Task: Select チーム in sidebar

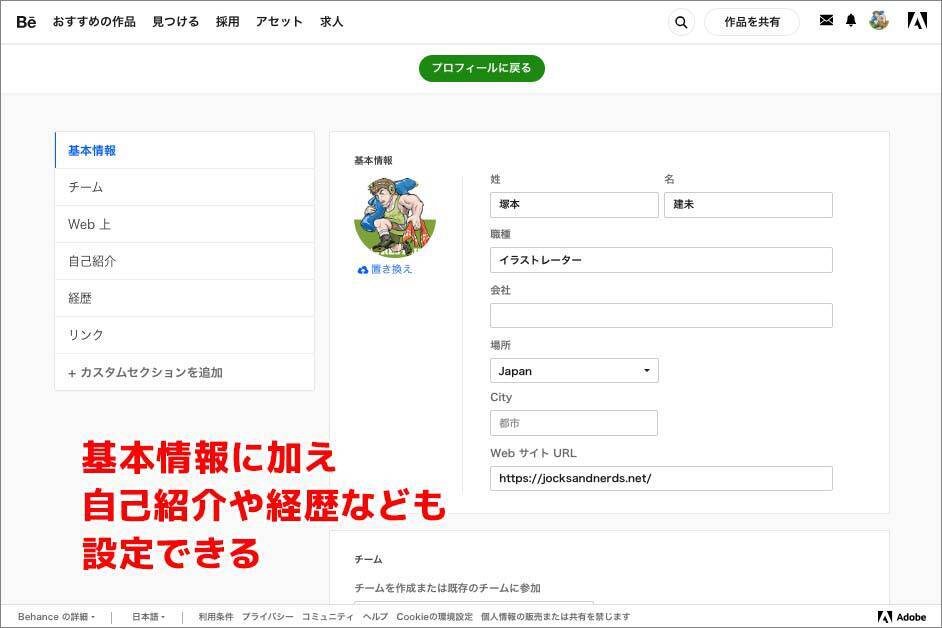Action: [x=184, y=187]
